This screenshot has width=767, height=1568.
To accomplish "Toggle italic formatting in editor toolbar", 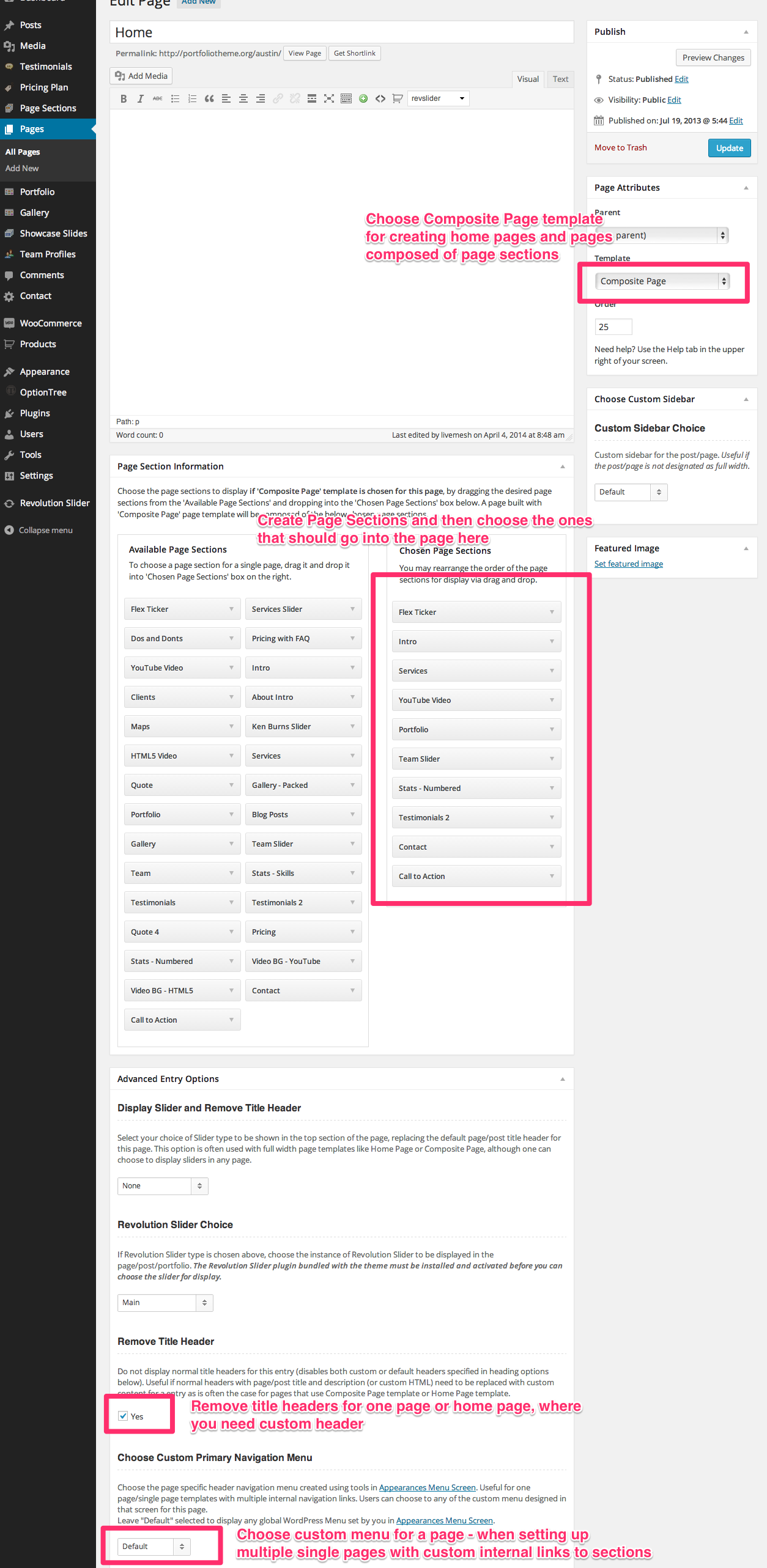I will tap(141, 98).
